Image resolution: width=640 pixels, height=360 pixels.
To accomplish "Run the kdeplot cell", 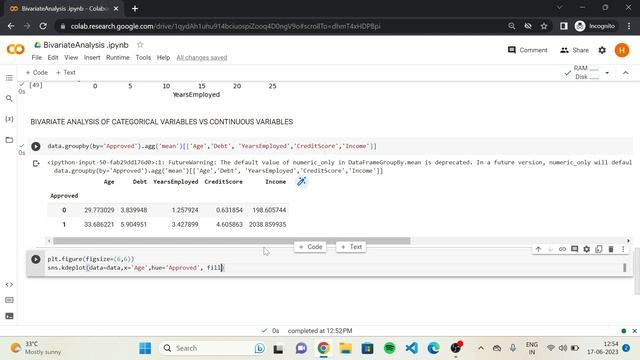I will click(36, 259).
